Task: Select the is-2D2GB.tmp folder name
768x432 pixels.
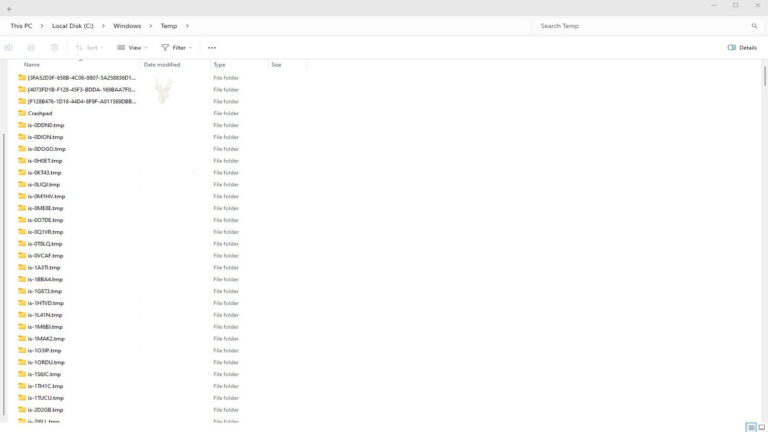Action: point(45,409)
